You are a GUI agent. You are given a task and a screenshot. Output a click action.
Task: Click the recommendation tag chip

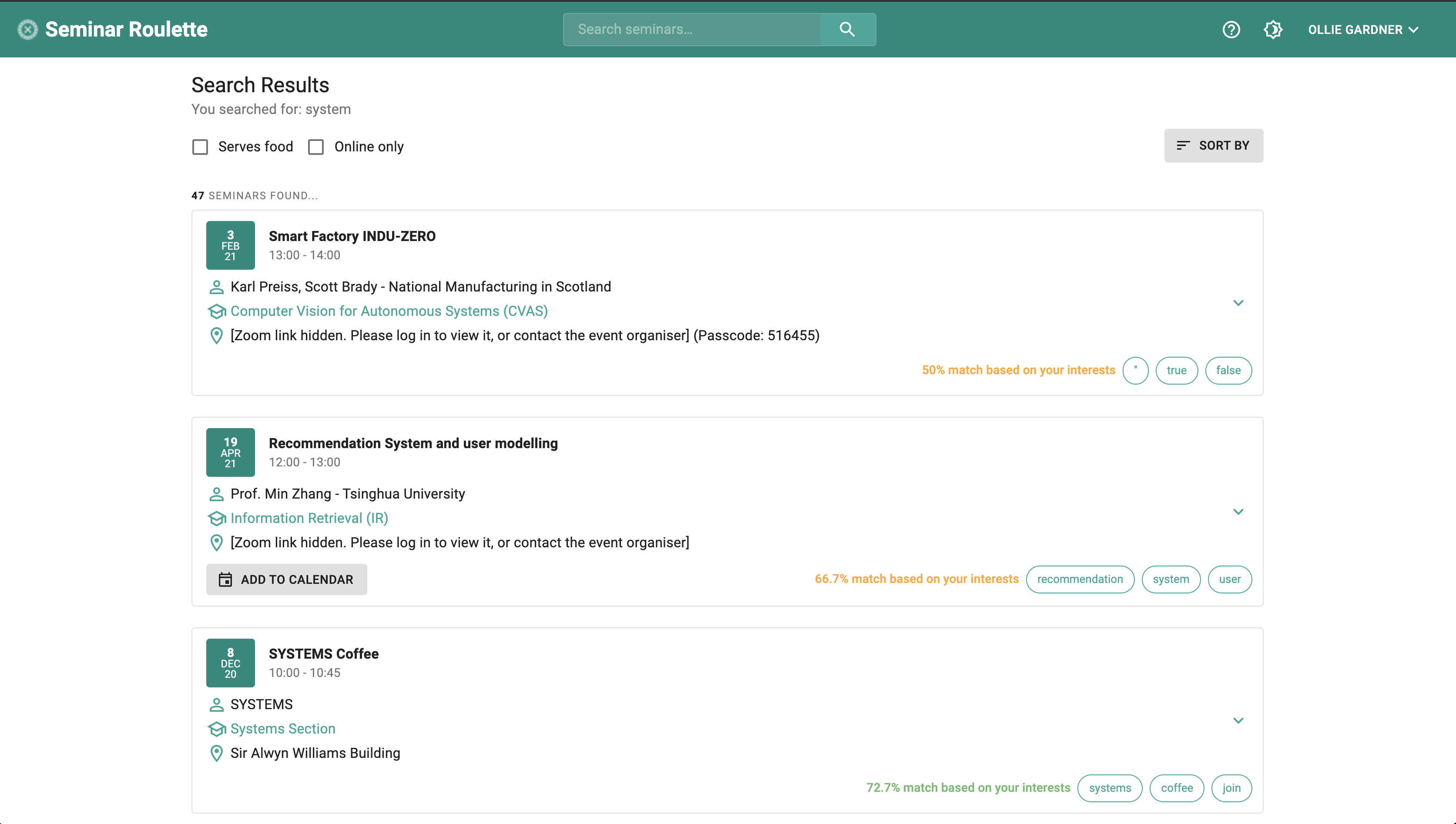tap(1080, 579)
